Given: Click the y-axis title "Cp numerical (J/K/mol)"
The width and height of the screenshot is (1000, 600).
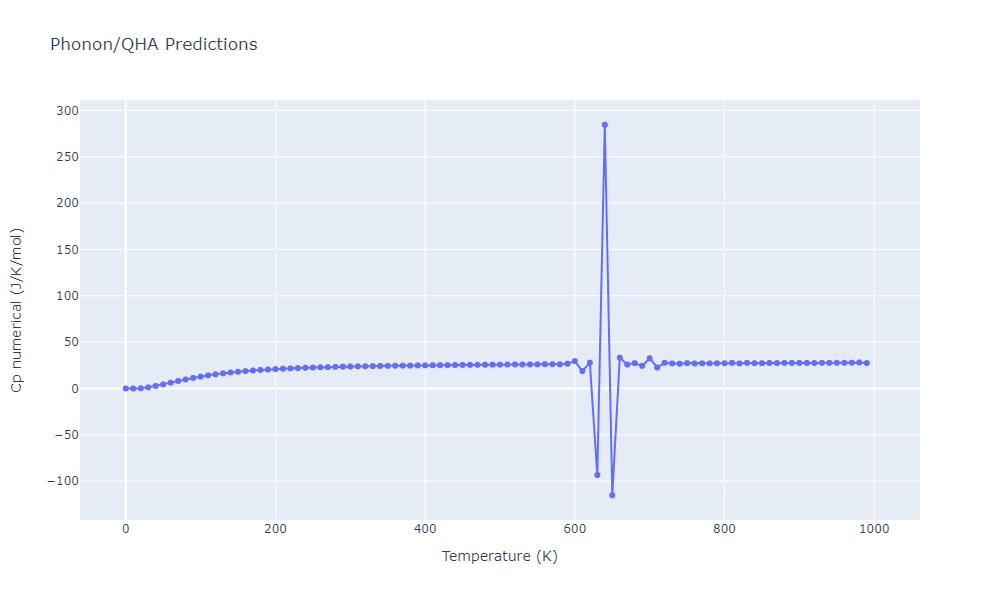Looking at the screenshot, I should pyautogui.click(x=17, y=309).
